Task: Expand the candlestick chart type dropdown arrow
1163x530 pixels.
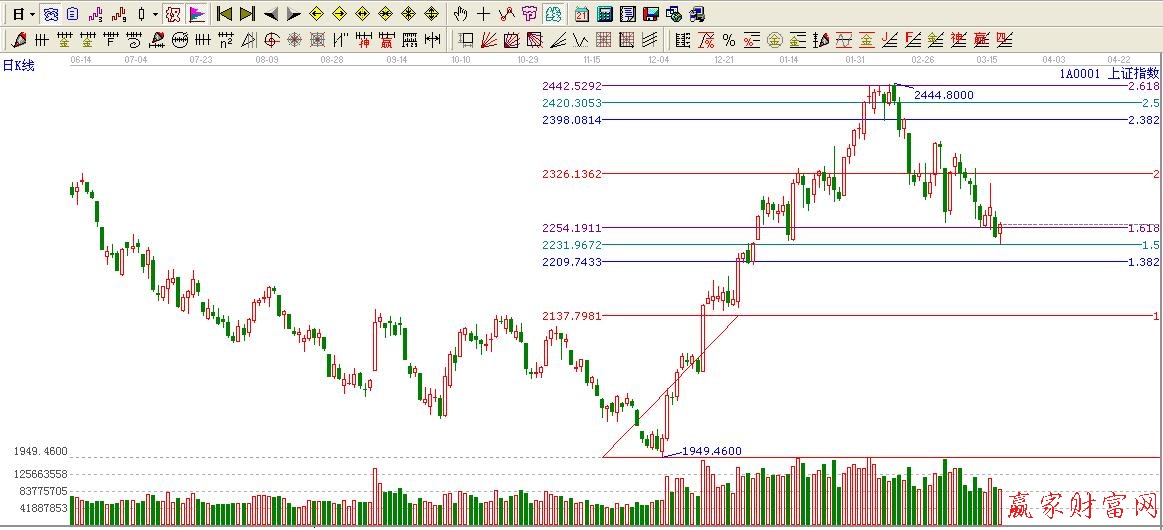Action: (155, 14)
